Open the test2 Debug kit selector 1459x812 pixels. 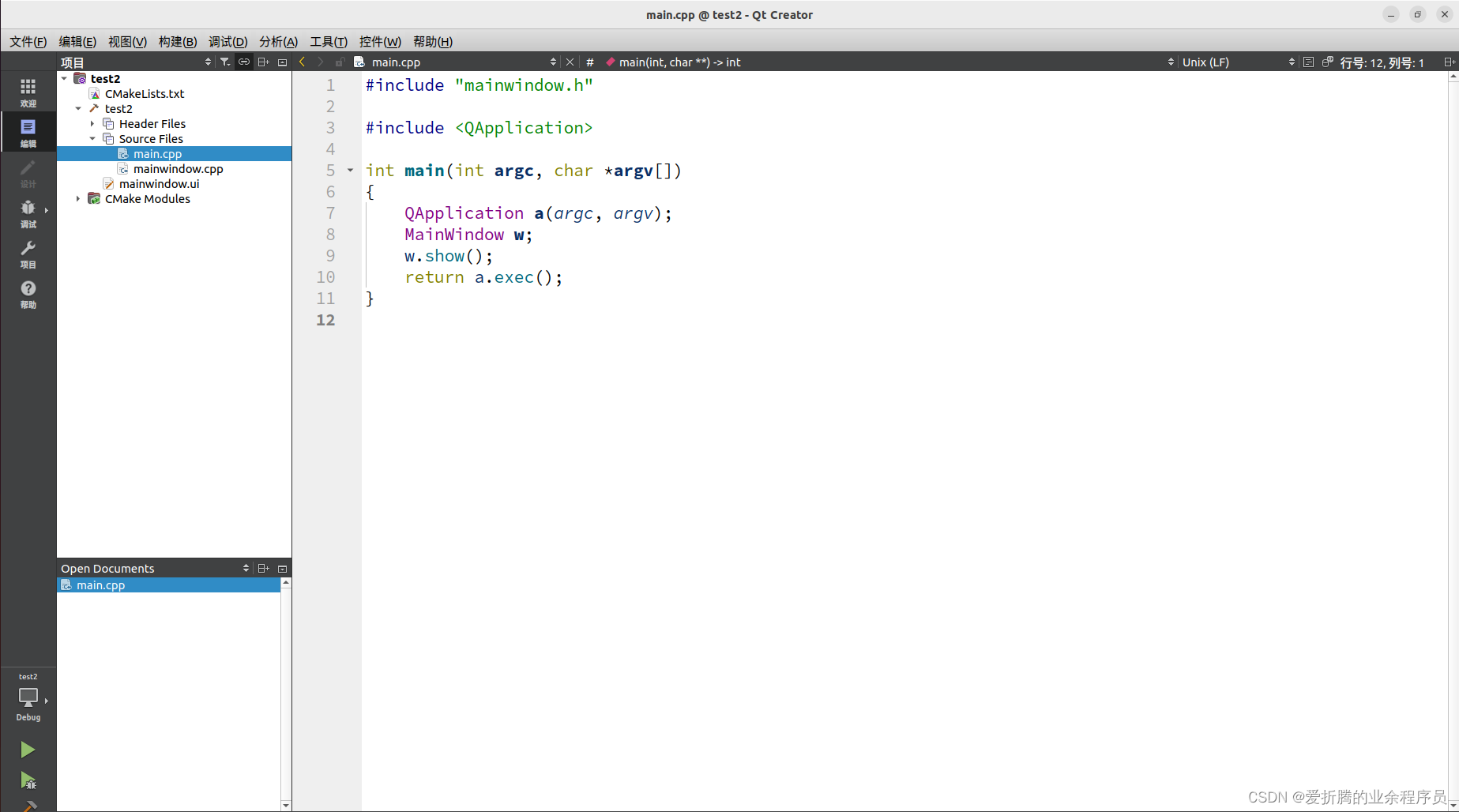[28, 697]
